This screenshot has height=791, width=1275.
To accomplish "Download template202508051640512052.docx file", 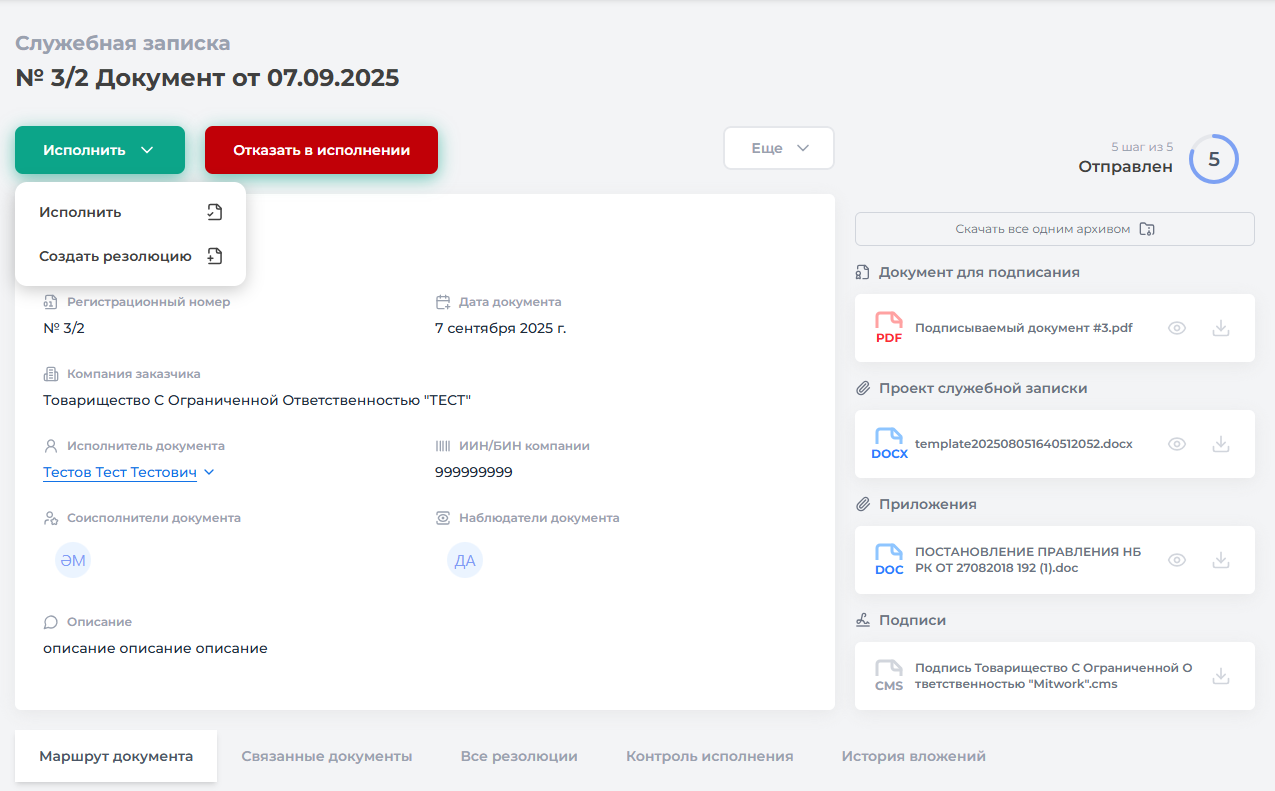I will point(1220,444).
